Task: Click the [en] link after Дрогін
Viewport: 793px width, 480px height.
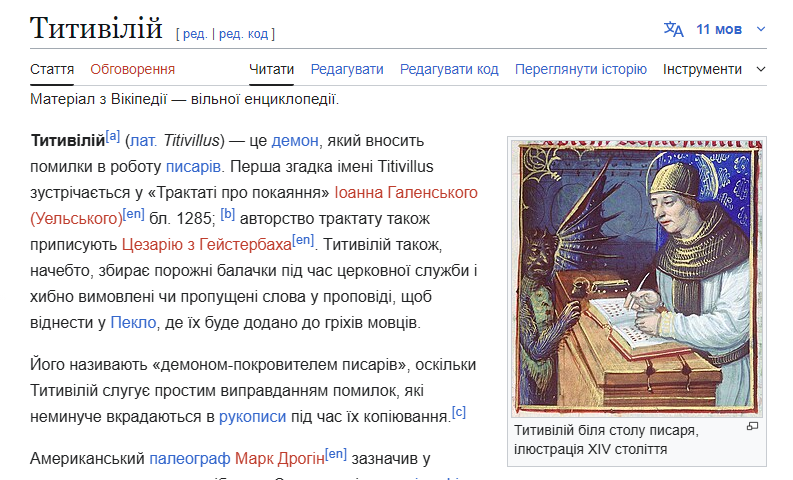Action: click(336, 454)
